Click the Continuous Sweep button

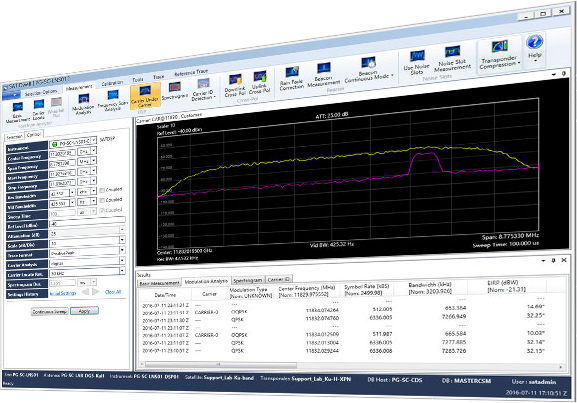pos(50,312)
